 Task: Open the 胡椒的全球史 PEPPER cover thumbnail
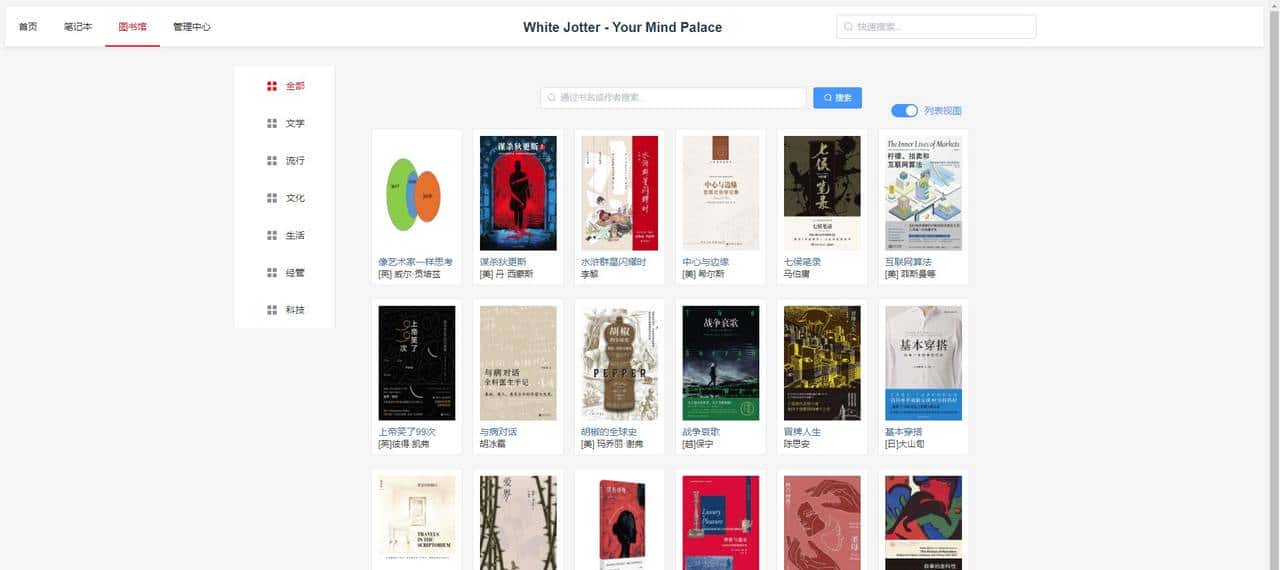pyautogui.click(x=620, y=363)
